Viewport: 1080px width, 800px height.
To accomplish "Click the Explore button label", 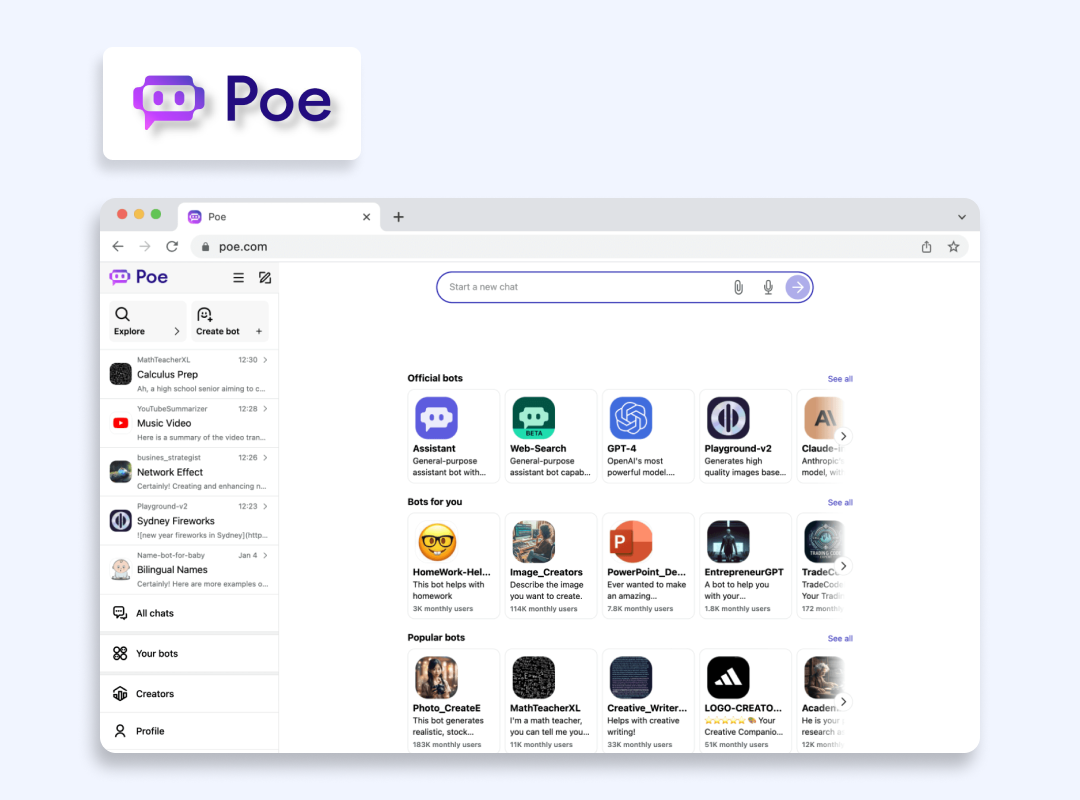I will coord(129,331).
